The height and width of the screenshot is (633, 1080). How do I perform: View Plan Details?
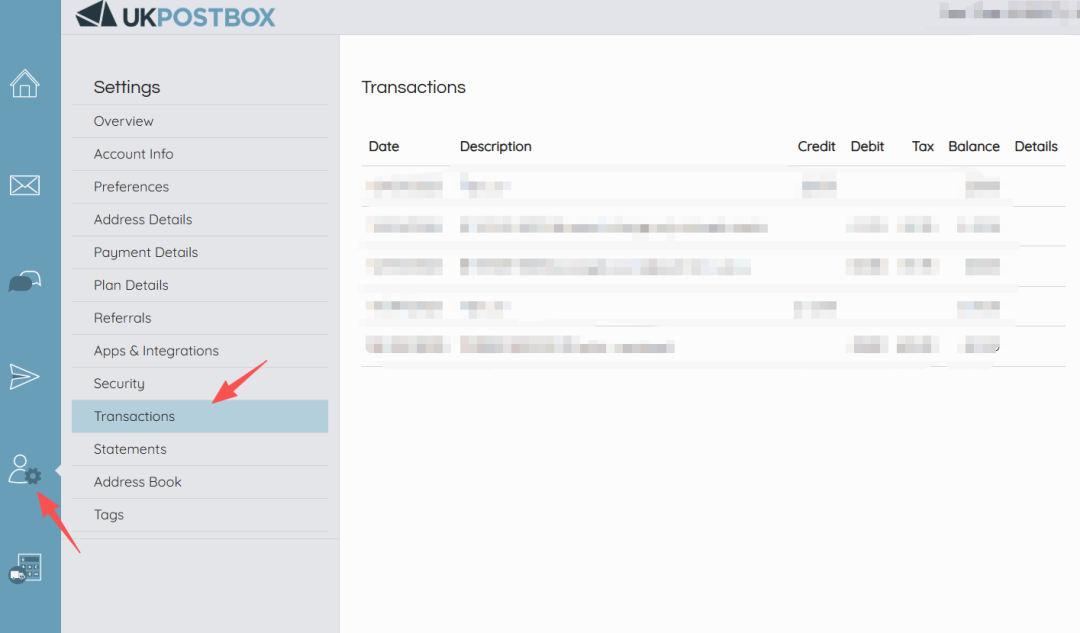point(131,285)
